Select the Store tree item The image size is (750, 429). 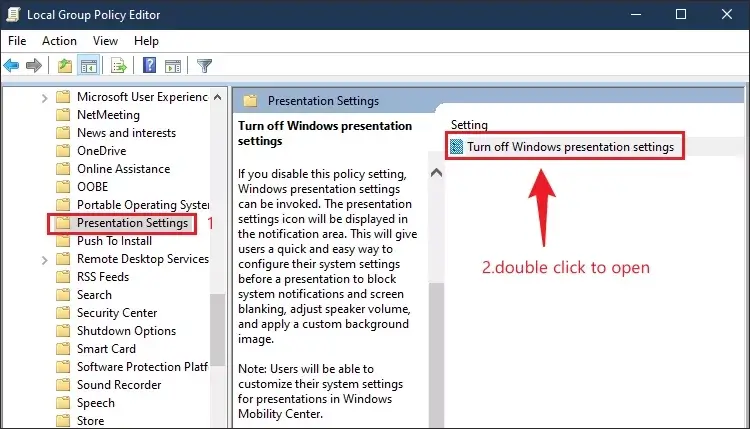point(91,421)
